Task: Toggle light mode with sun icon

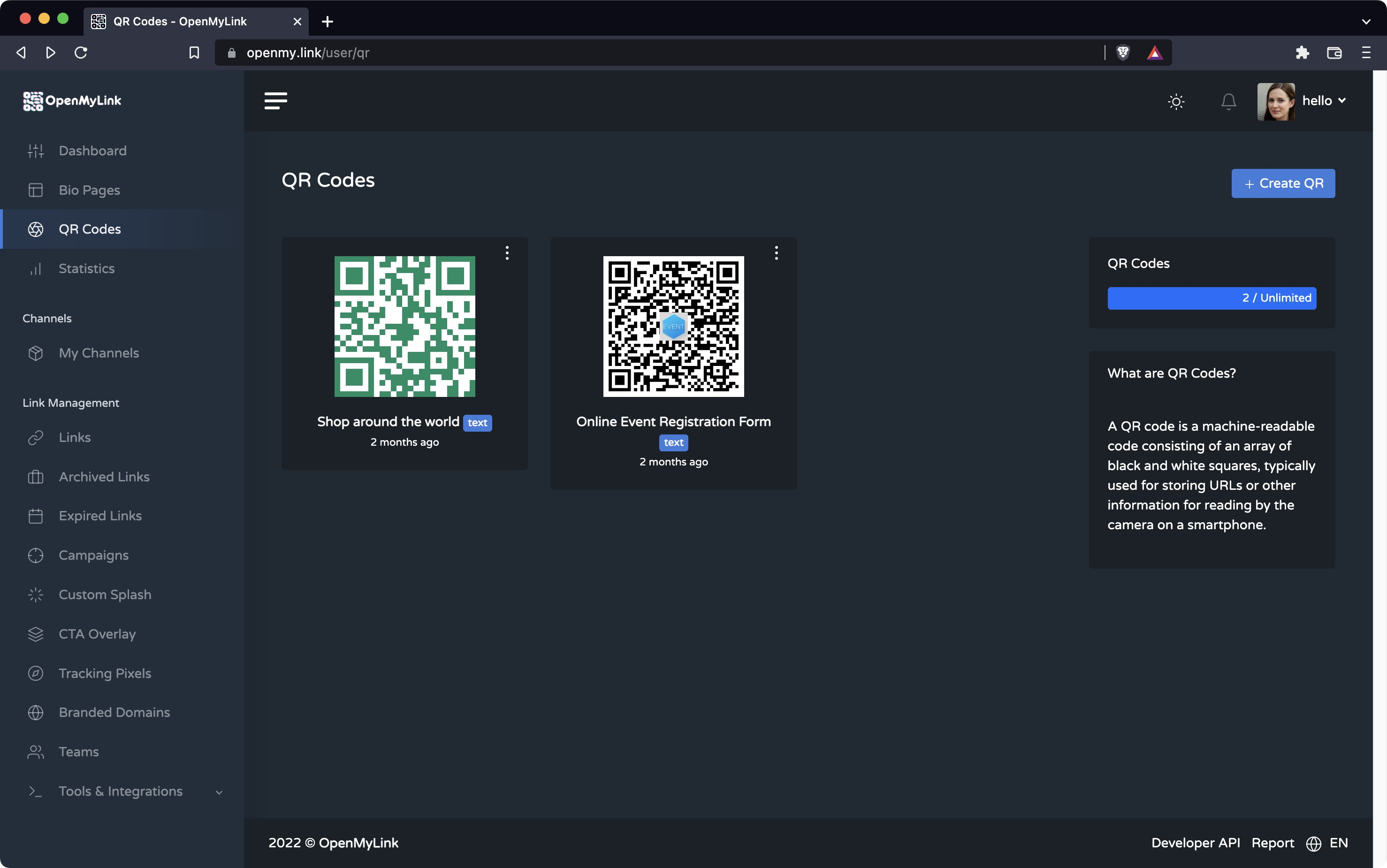Action: click(1176, 102)
